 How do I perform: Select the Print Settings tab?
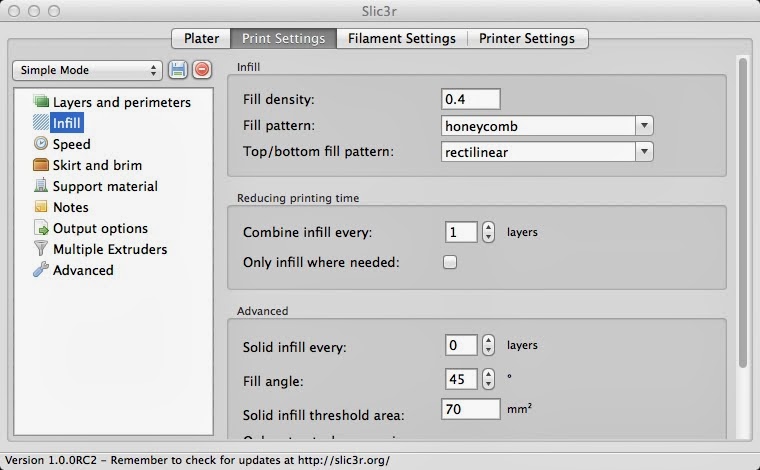[284, 38]
